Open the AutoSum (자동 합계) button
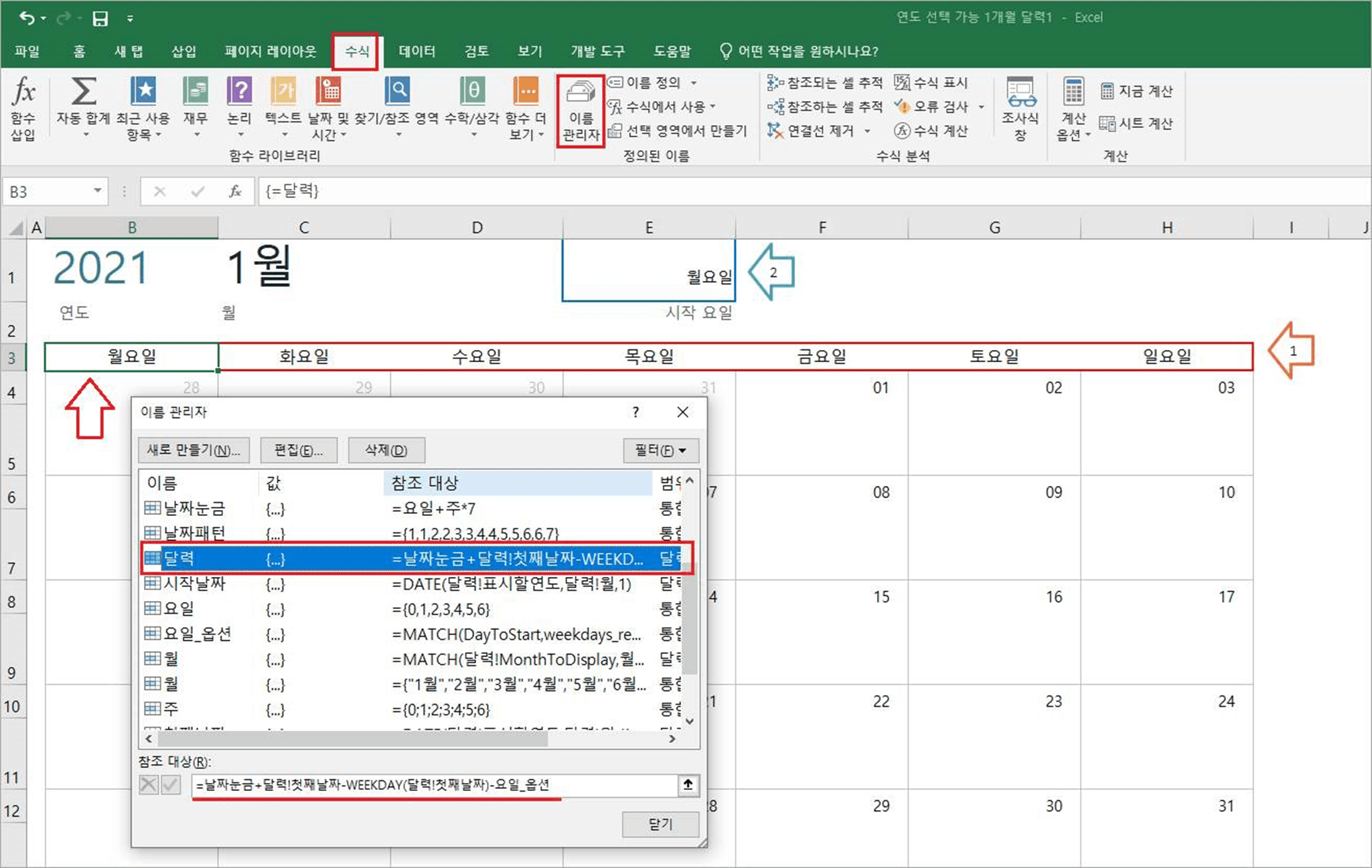Screen dimensions: 1372x868 pyautogui.click(x=84, y=107)
